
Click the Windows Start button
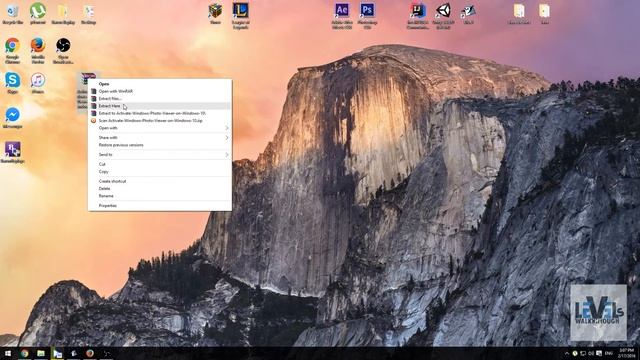tap(8, 353)
